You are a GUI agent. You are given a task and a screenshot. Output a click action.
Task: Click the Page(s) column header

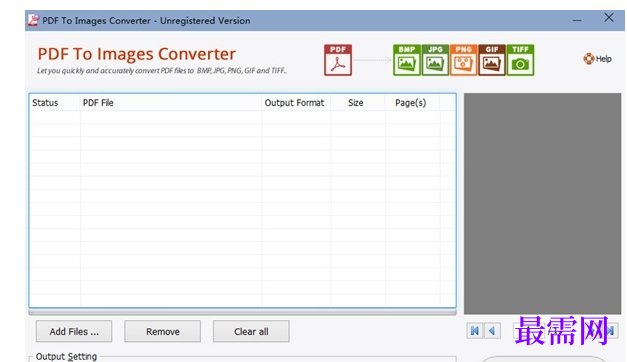[x=412, y=103]
